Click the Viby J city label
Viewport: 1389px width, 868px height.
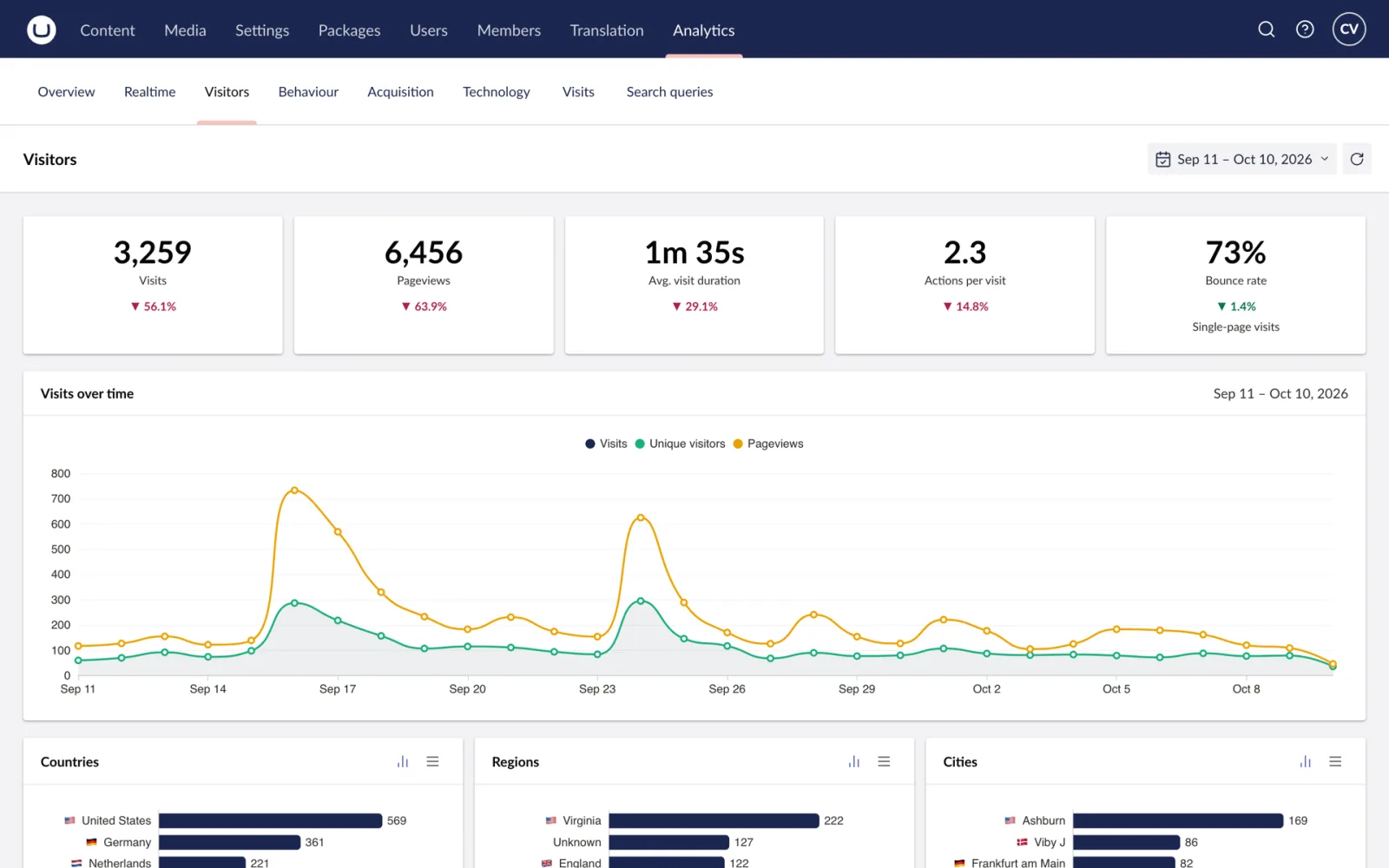point(1049,842)
